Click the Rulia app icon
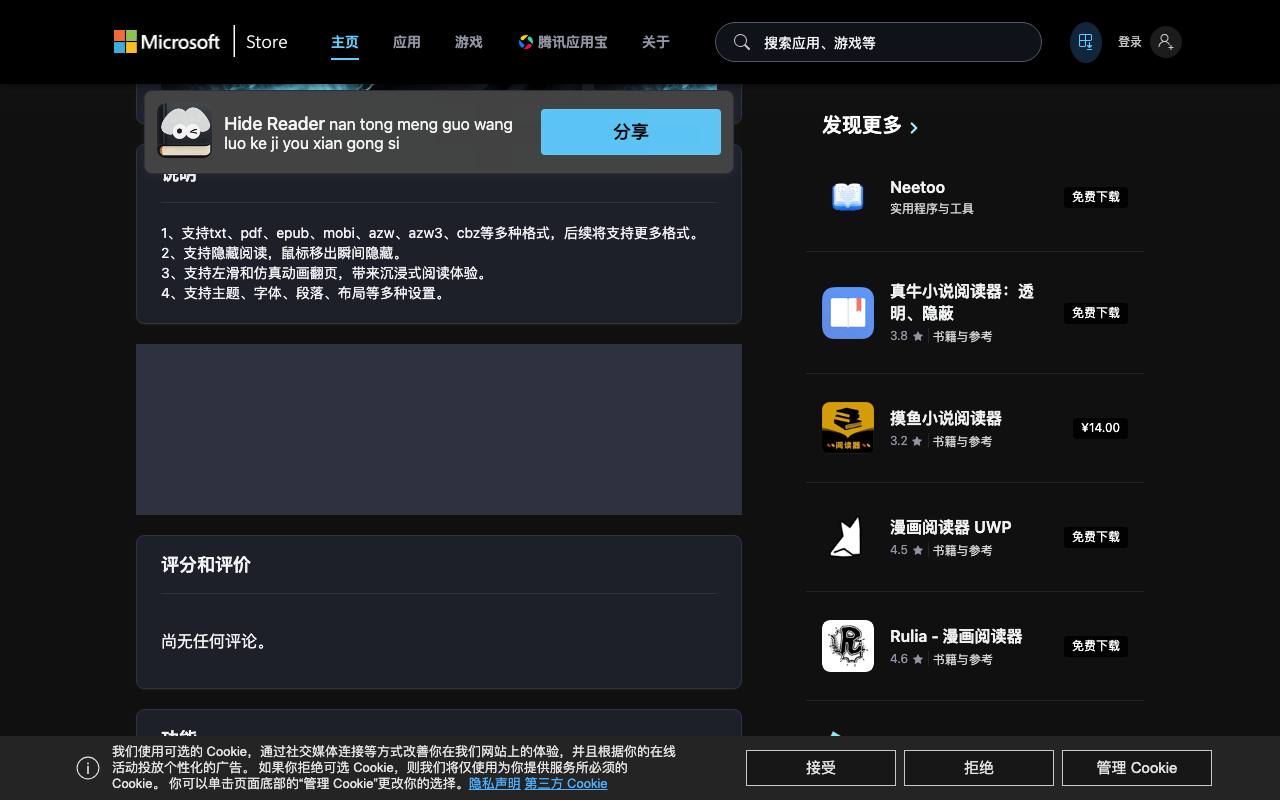The image size is (1280, 800). [848, 646]
